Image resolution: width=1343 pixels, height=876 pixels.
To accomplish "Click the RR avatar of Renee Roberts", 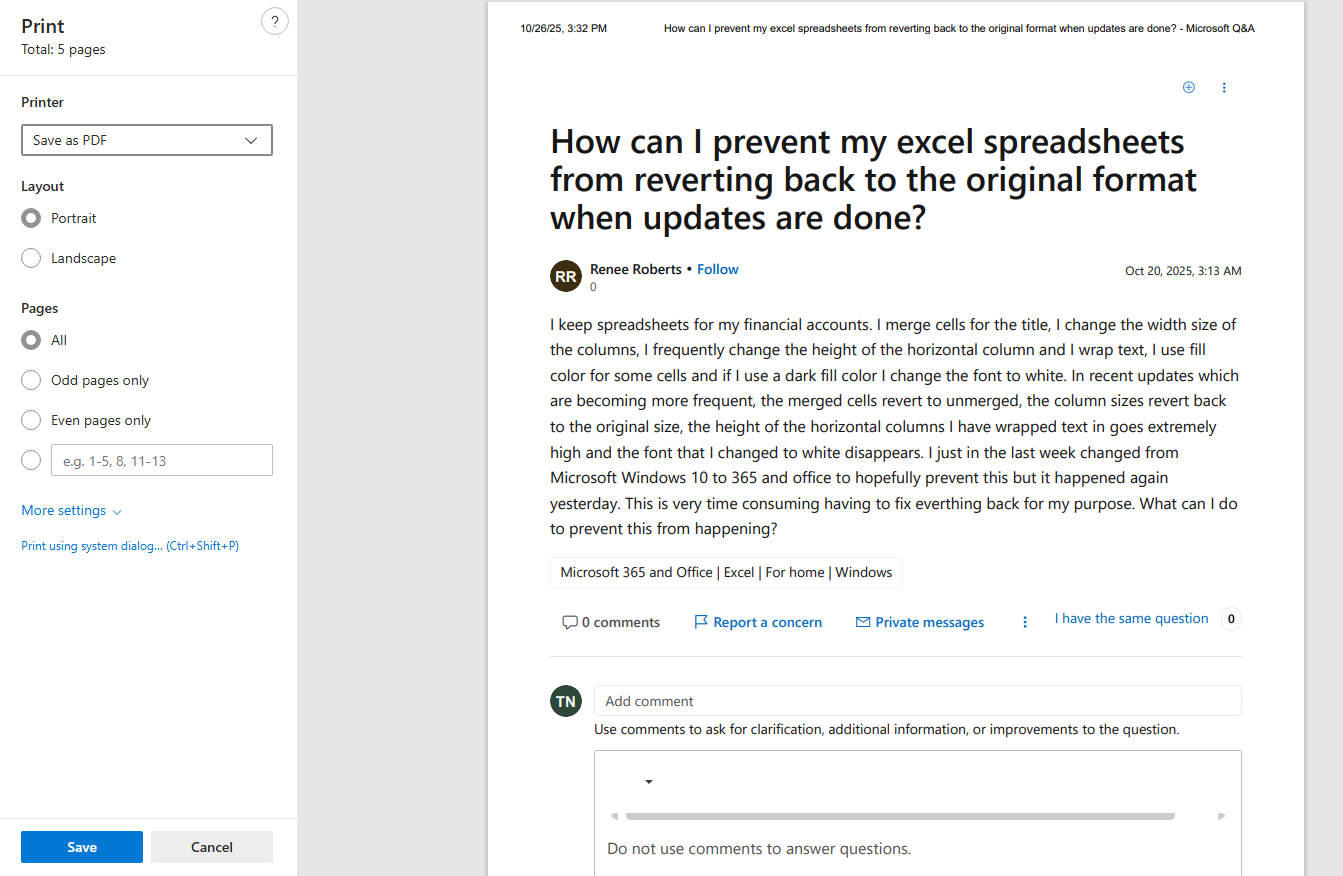I will (566, 276).
